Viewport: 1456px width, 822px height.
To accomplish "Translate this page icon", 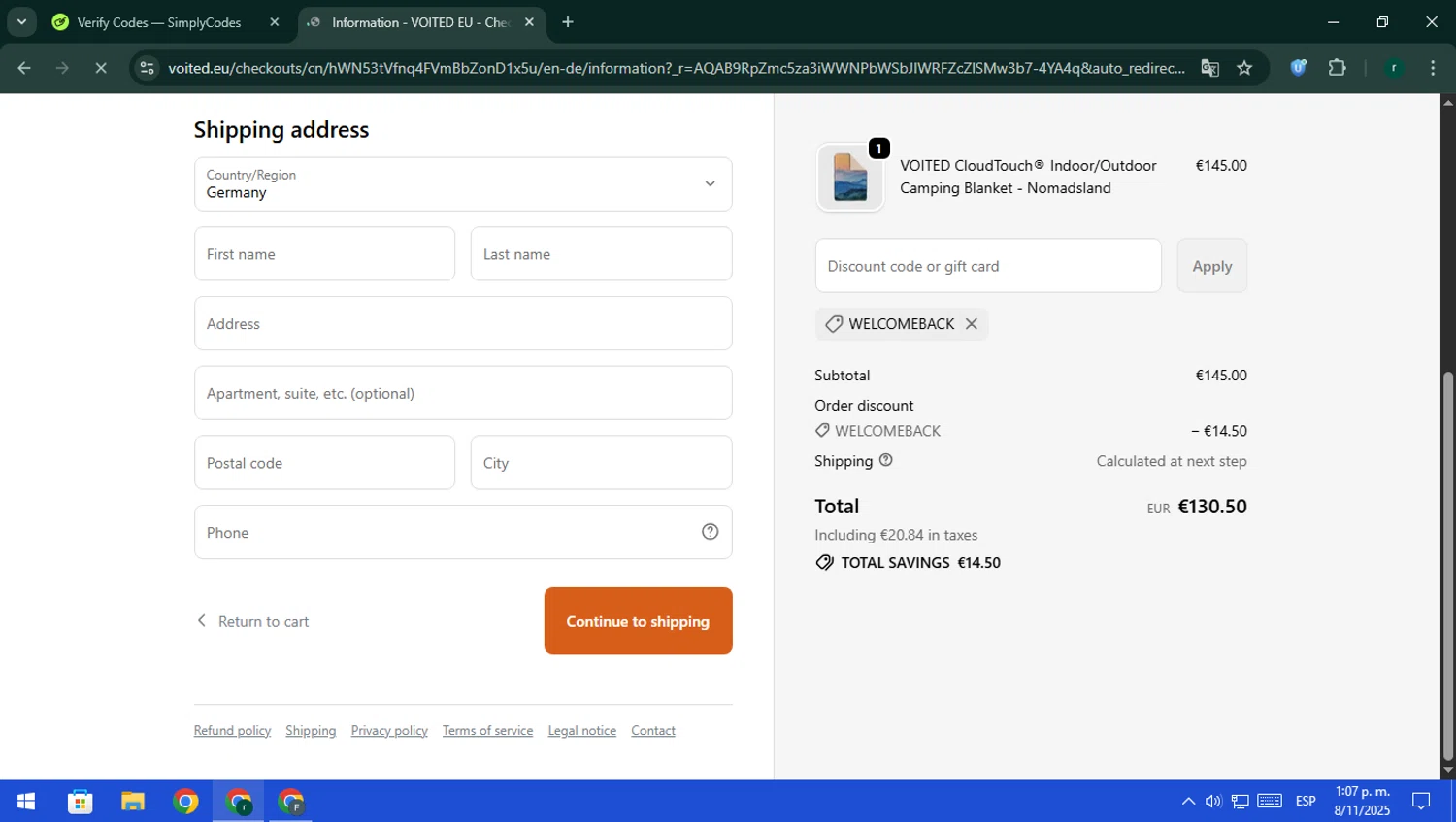I will click(1209, 68).
